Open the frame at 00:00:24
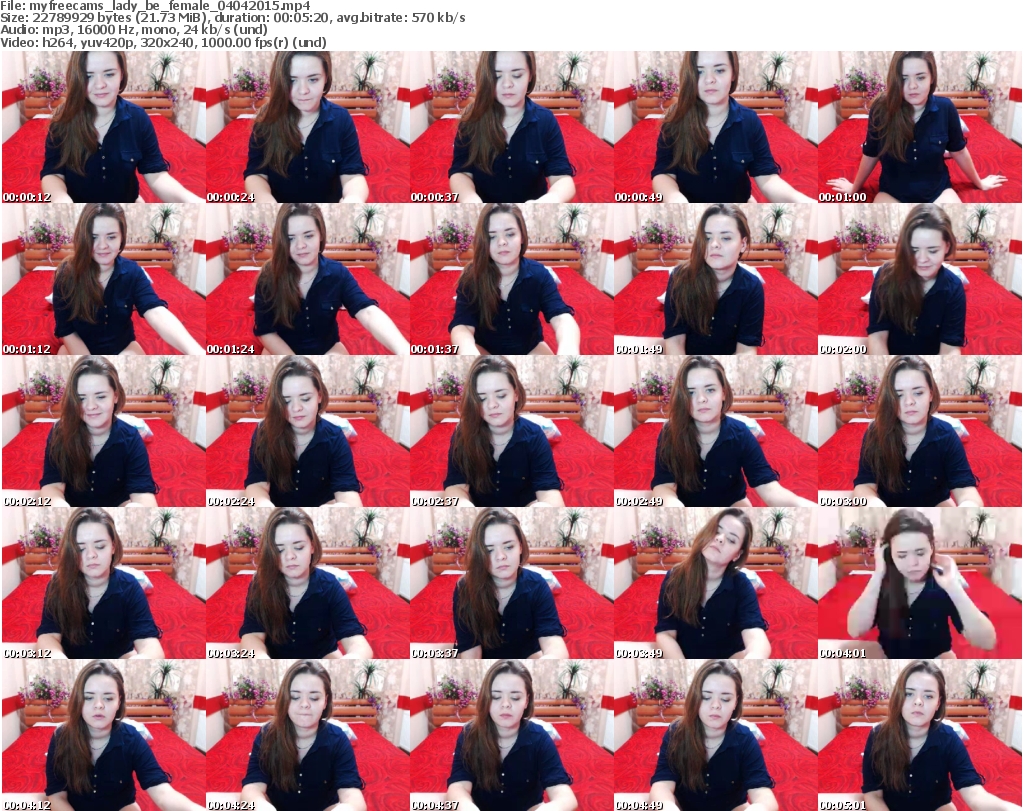This screenshot has width=1024, height=811. point(308,127)
